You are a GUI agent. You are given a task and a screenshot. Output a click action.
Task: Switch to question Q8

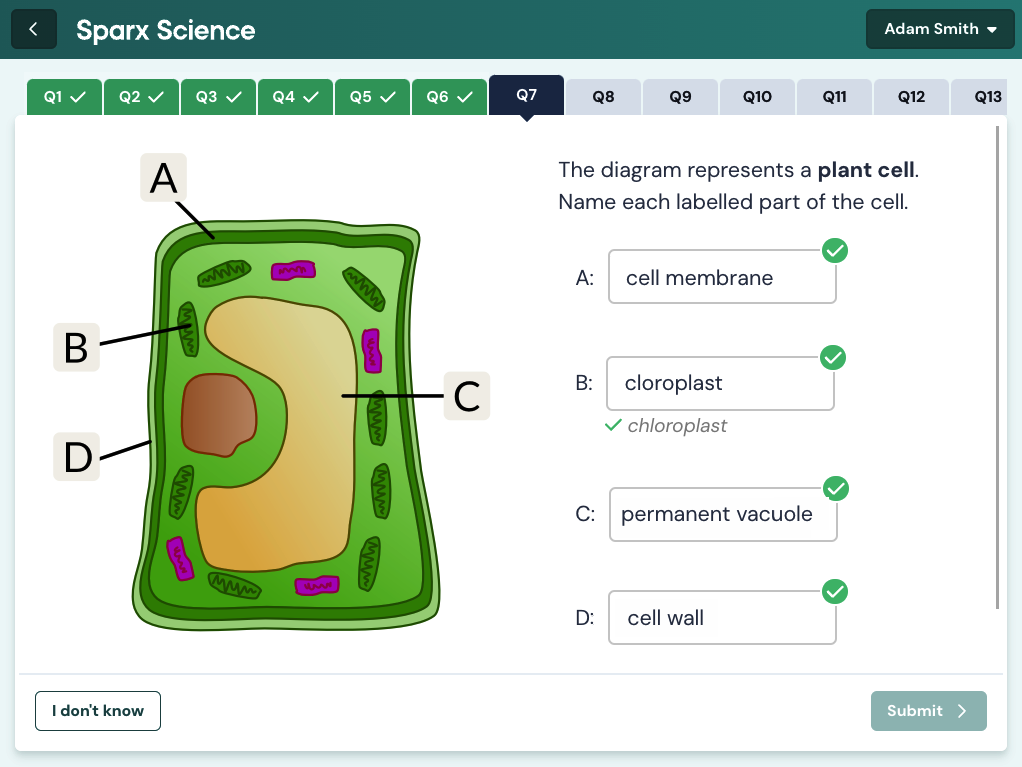[603, 96]
